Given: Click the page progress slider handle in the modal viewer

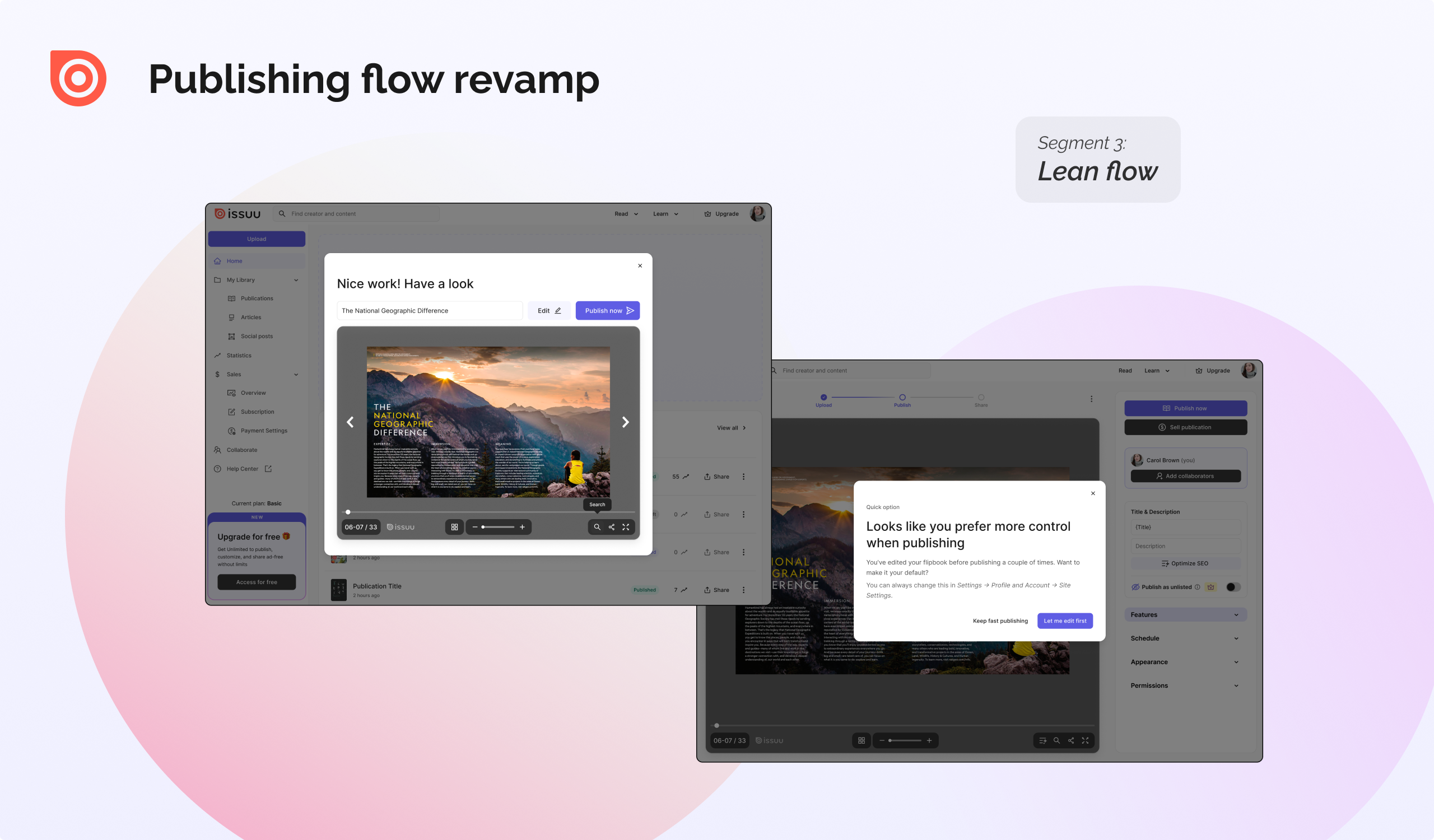Looking at the screenshot, I should (348, 512).
